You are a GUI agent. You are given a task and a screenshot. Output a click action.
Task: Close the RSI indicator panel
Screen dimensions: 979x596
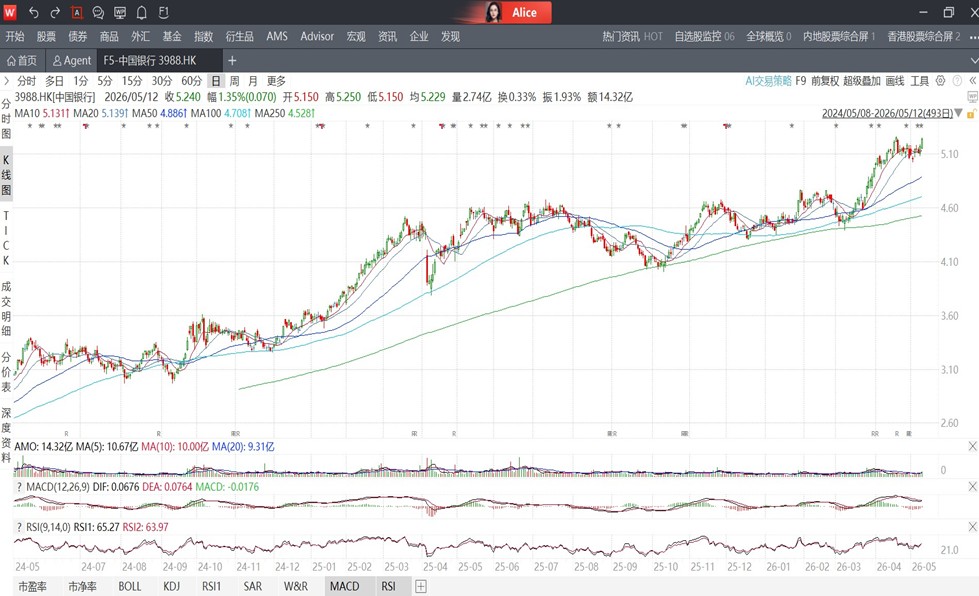[972, 527]
